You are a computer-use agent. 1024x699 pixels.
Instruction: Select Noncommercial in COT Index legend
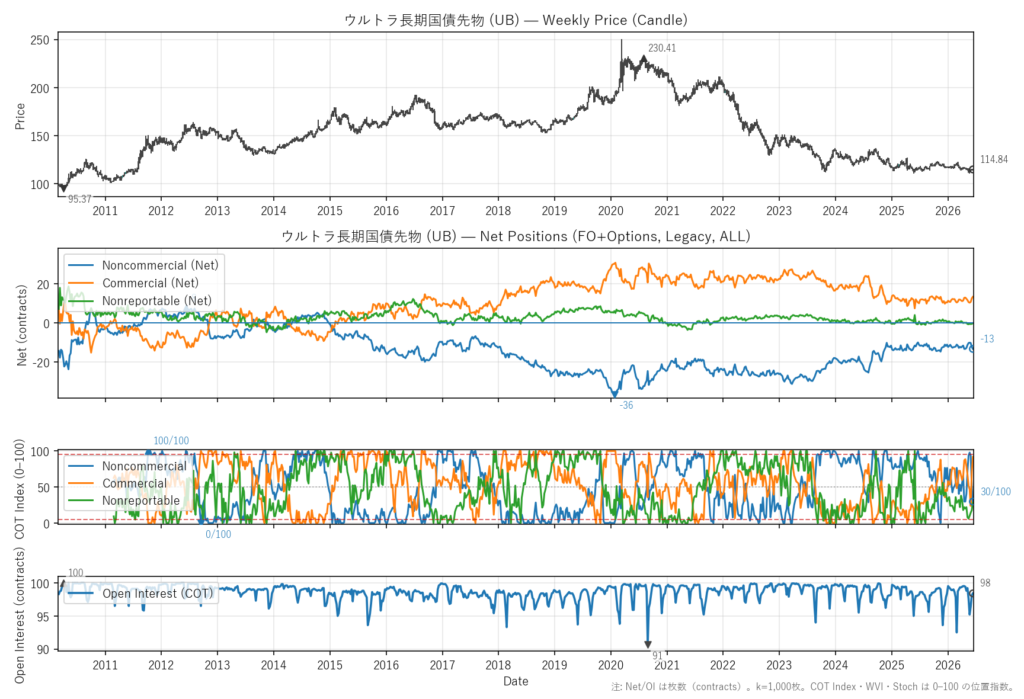[x=127, y=466]
